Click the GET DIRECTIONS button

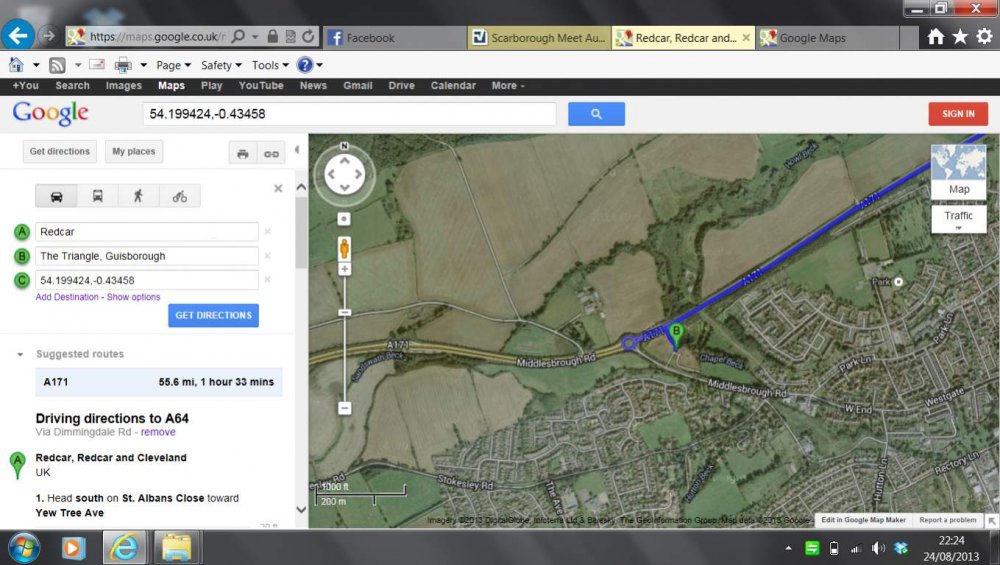click(213, 315)
